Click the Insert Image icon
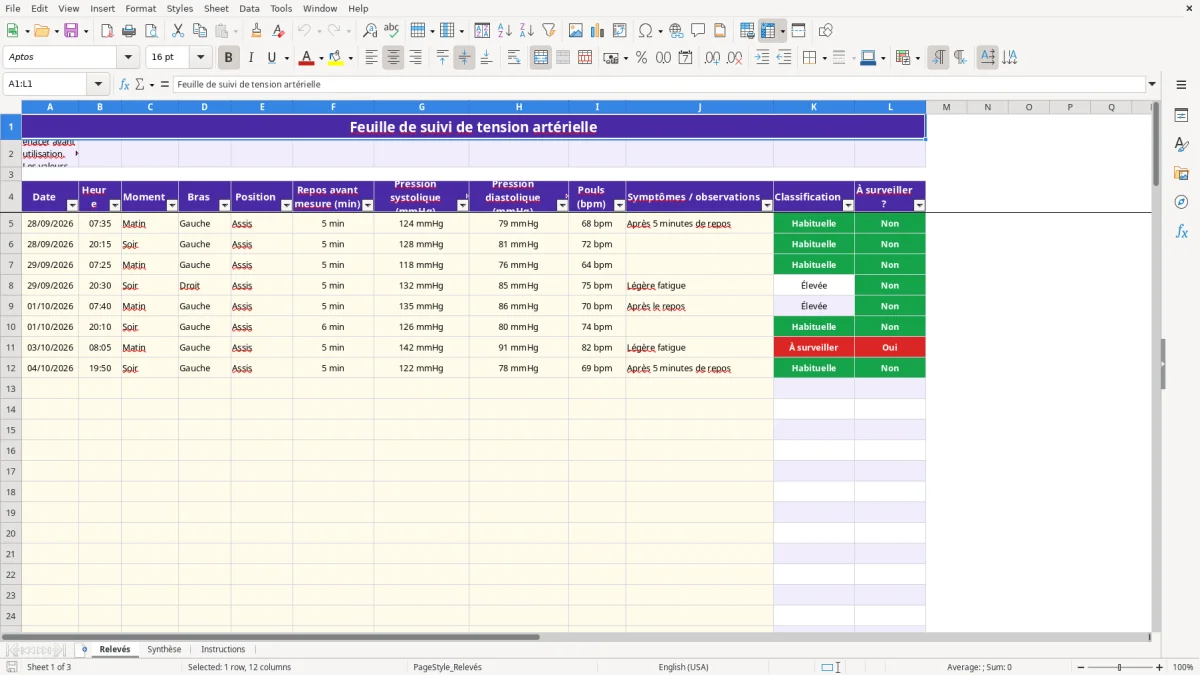 pos(575,31)
